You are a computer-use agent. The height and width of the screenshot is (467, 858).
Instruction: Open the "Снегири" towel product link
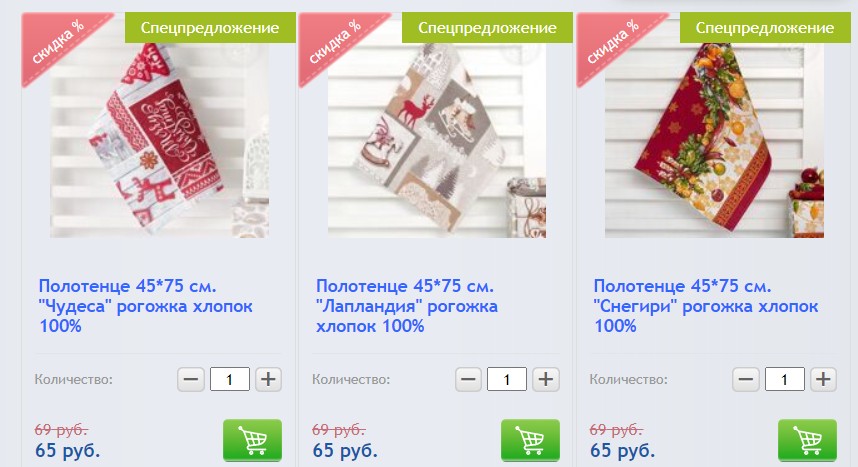tap(706, 306)
